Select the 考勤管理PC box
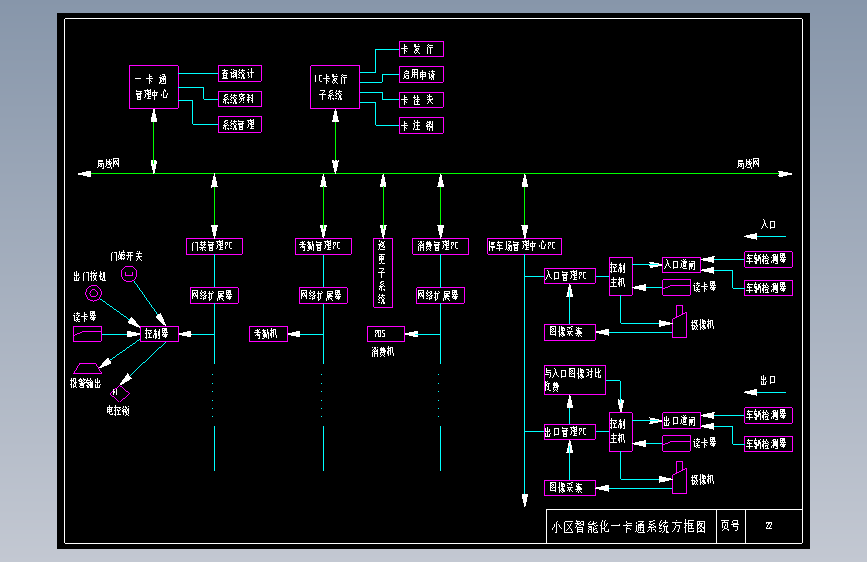 (x=323, y=246)
